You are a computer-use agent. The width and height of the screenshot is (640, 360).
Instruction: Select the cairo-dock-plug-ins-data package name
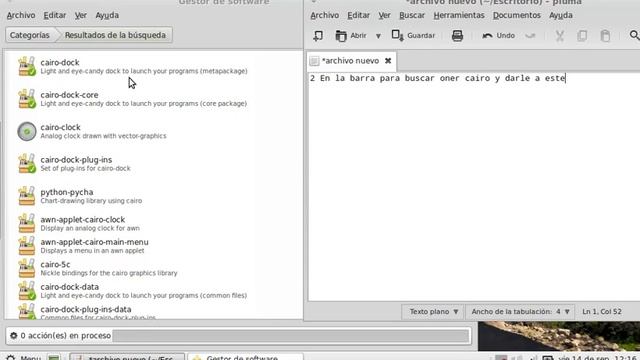coord(86,309)
